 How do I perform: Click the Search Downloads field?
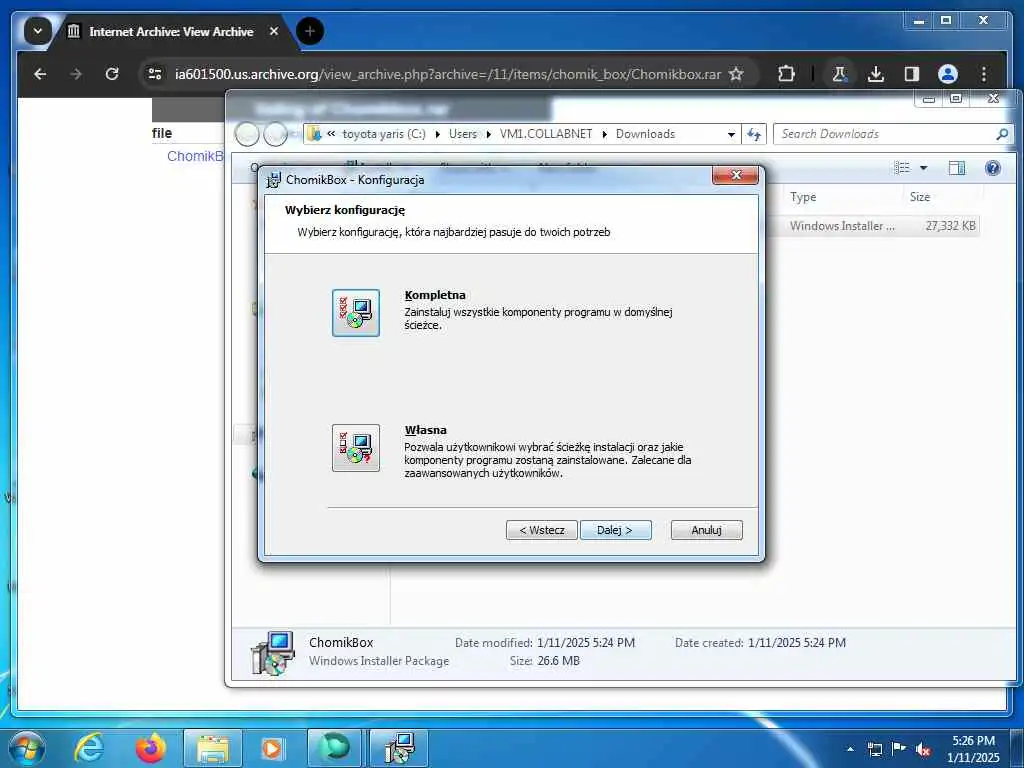[x=885, y=134]
